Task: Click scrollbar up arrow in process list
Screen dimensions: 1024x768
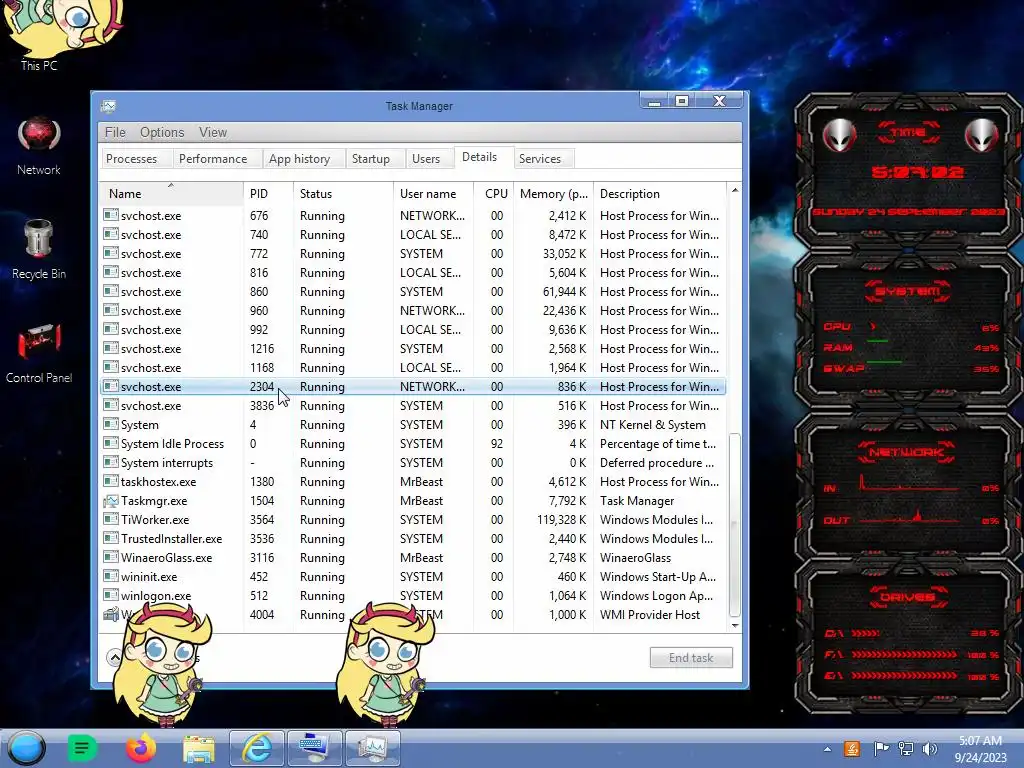Action: (x=735, y=190)
